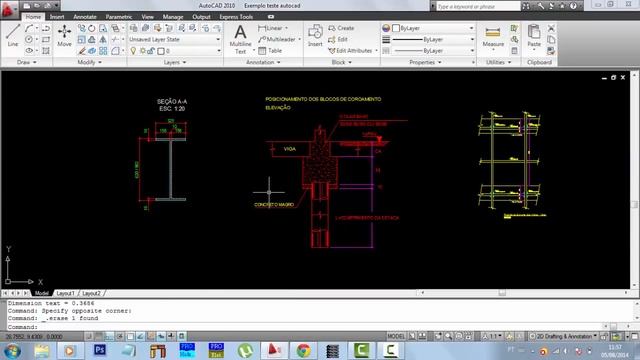Switch to the Insert ribbon tab
Screen dimensions: 640x360
57,17
